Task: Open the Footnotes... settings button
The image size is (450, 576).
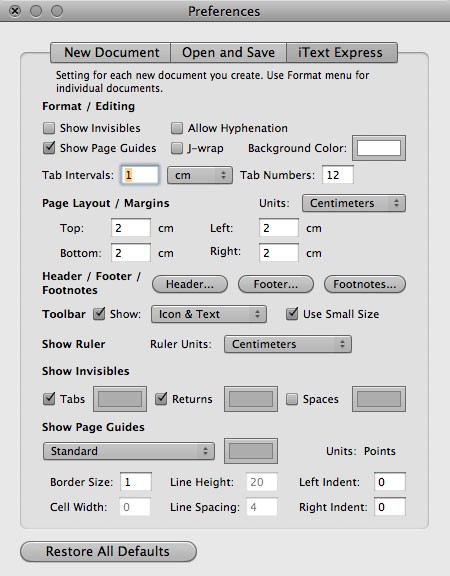Action: [365, 284]
